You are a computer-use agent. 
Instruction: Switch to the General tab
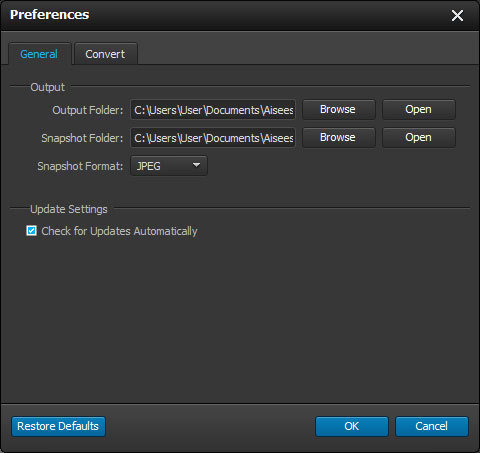(39, 54)
